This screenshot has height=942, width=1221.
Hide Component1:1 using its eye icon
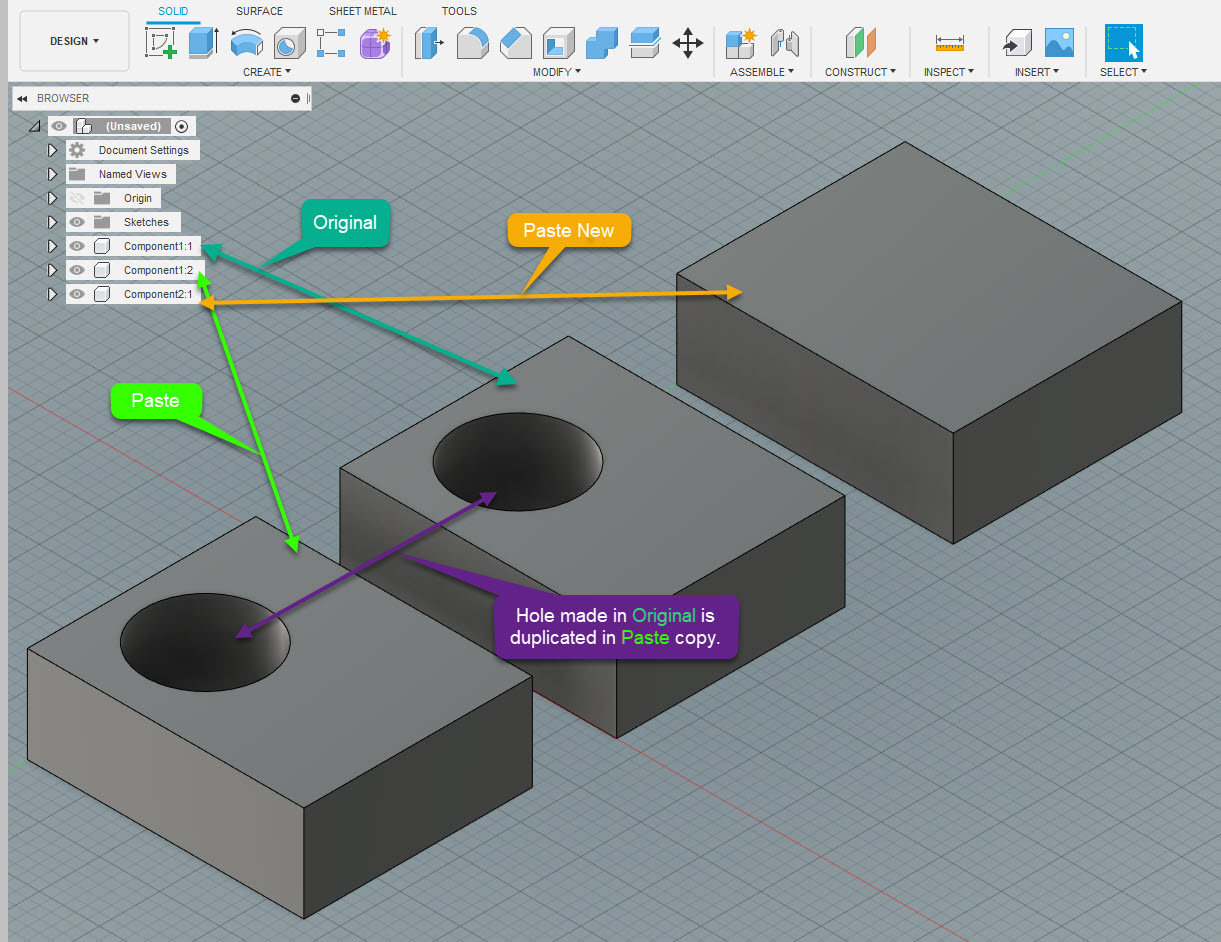(77, 246)
